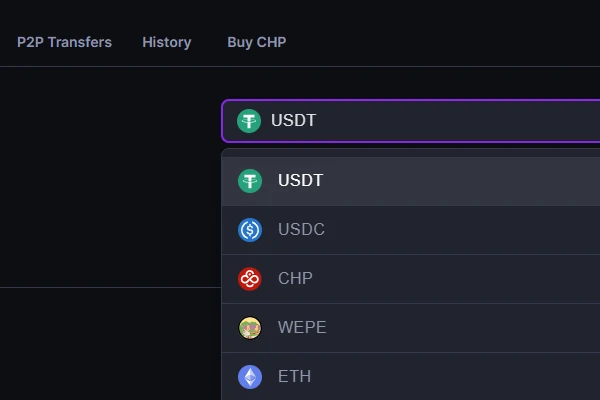Screen dimensions: 600x400
Task: Click the "USDT" text inside the selector box
Action: [293, 121]
